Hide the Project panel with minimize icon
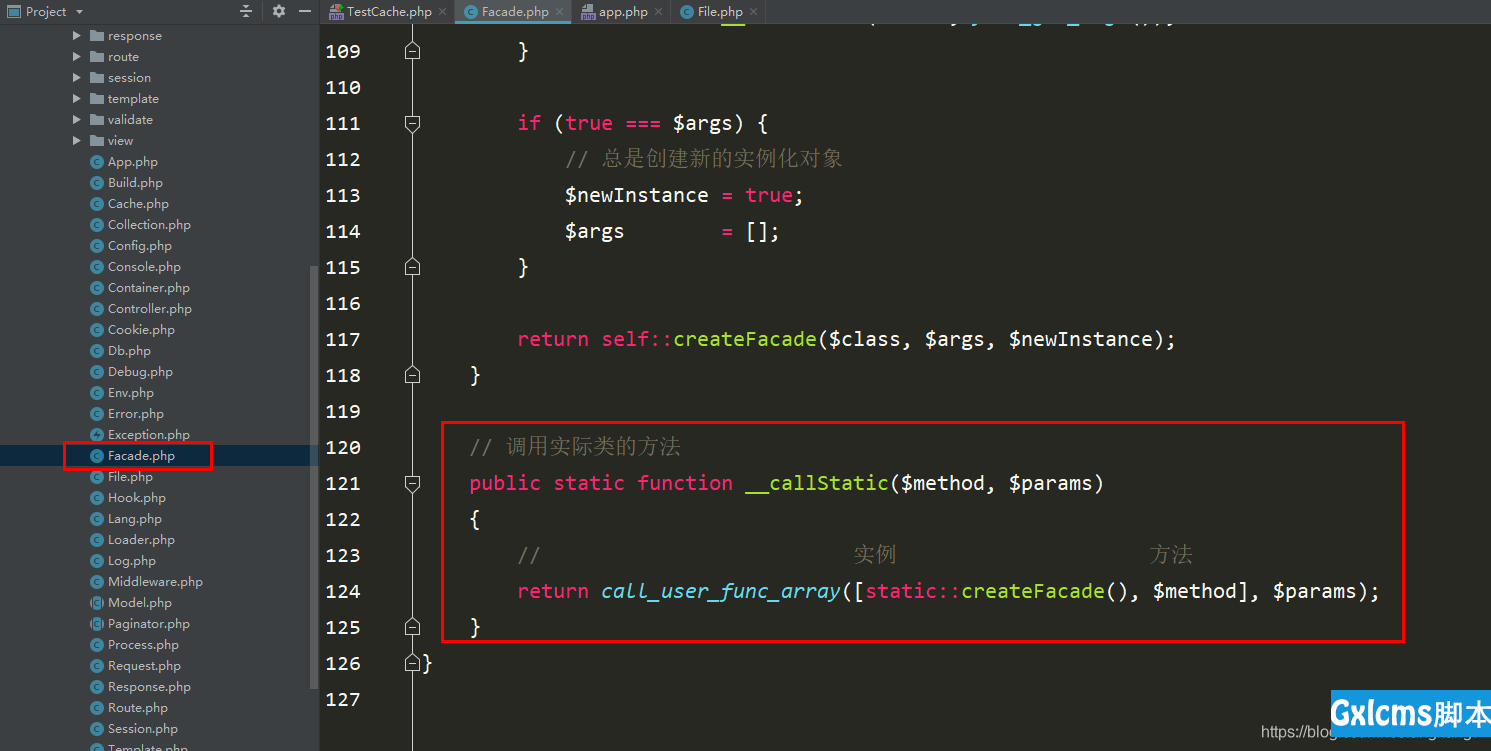Viewport: 1491px width, 751px height. point(305,12)
